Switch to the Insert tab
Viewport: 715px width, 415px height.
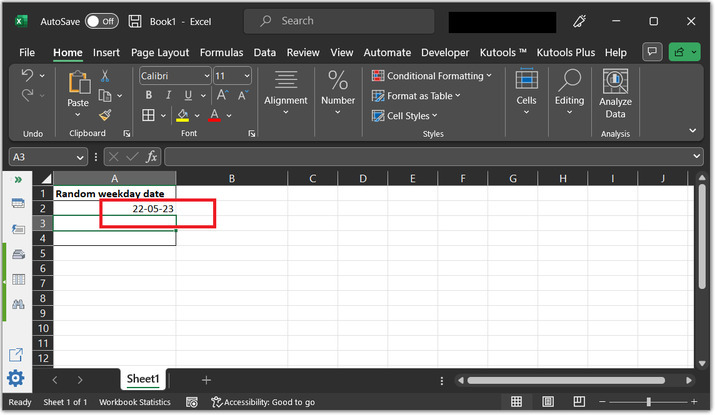106,52
